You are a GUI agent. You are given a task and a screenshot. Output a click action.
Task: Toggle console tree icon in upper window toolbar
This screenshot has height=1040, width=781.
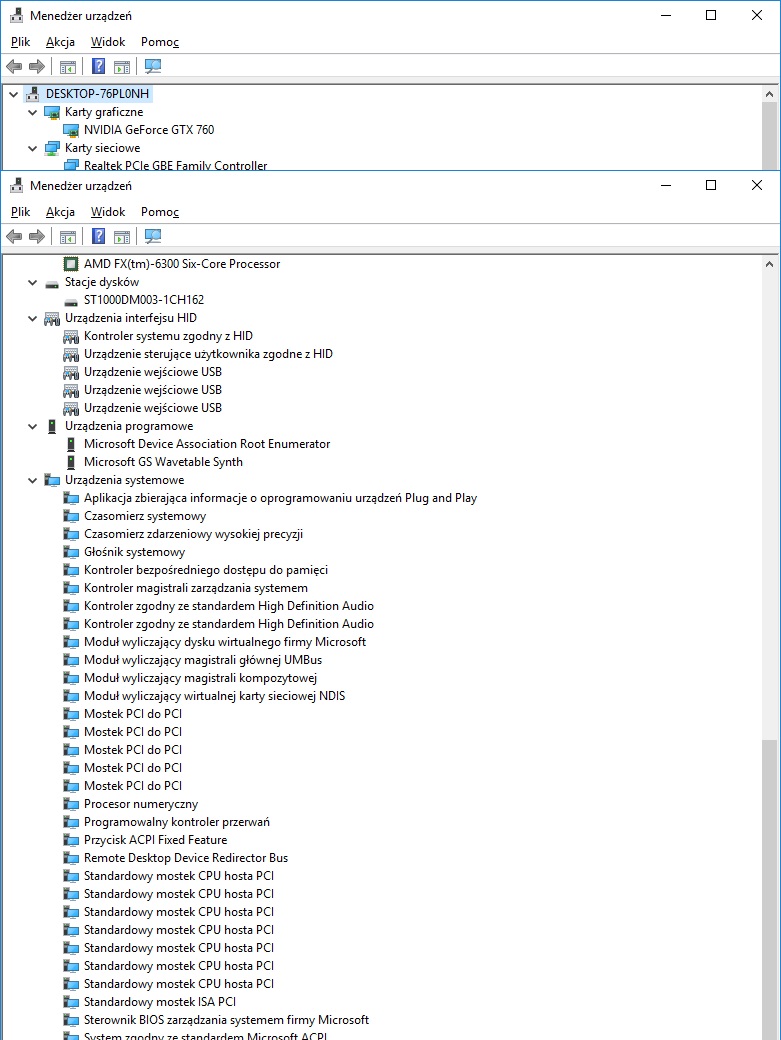click(68, 66)
